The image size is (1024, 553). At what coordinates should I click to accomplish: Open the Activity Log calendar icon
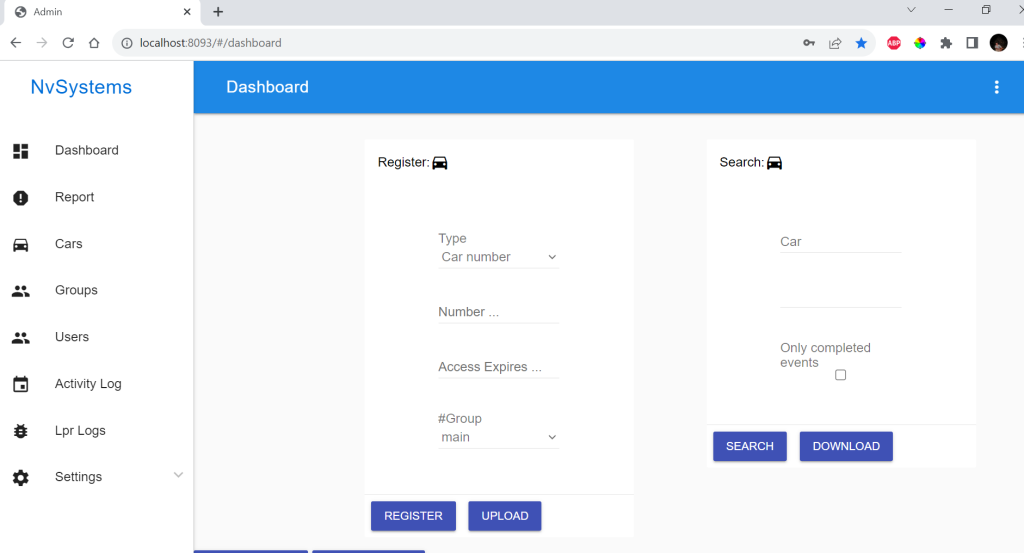click(21, 384)
